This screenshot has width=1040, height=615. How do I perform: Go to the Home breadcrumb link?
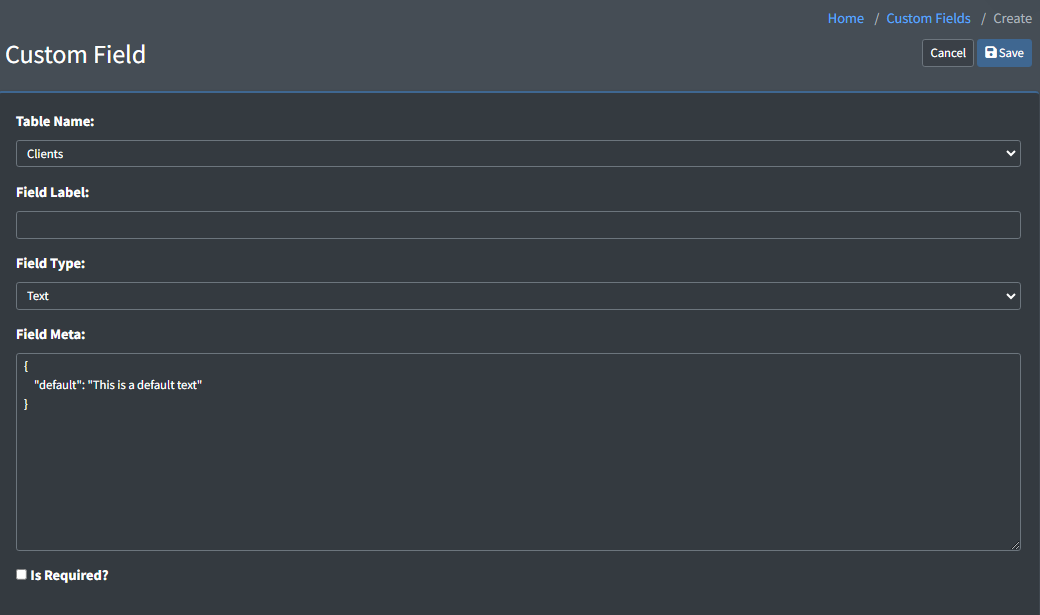[845, 18]
